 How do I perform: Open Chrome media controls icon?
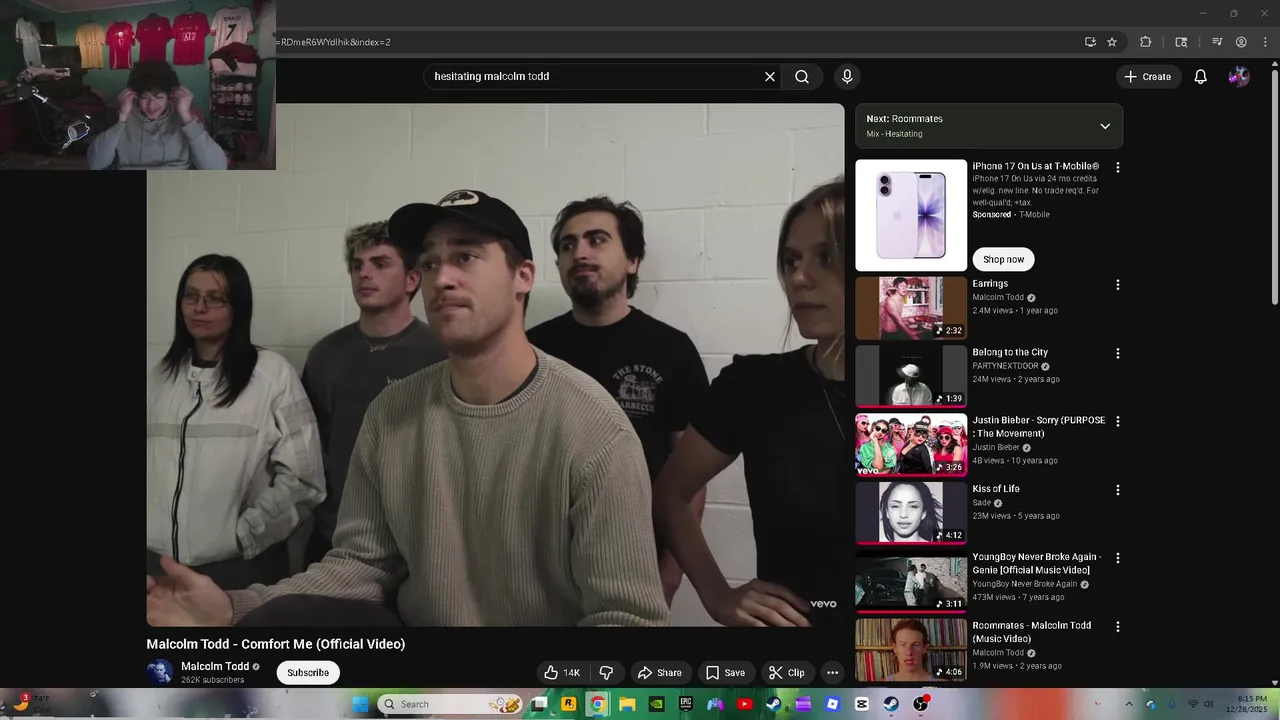pos(1217,42)
